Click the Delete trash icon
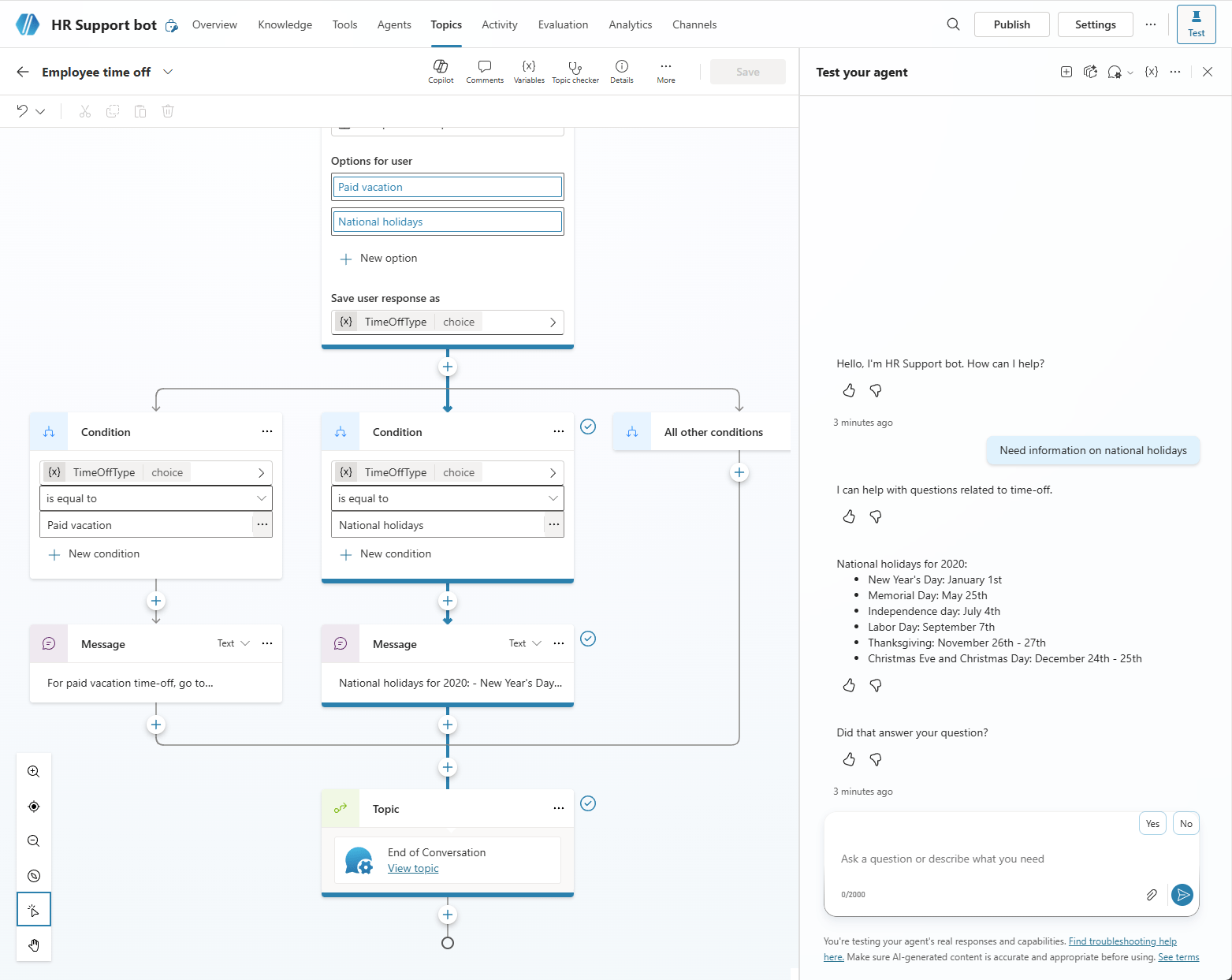Image resolution: width=1232 pixels, height=980 pixels. pos(168,111)
